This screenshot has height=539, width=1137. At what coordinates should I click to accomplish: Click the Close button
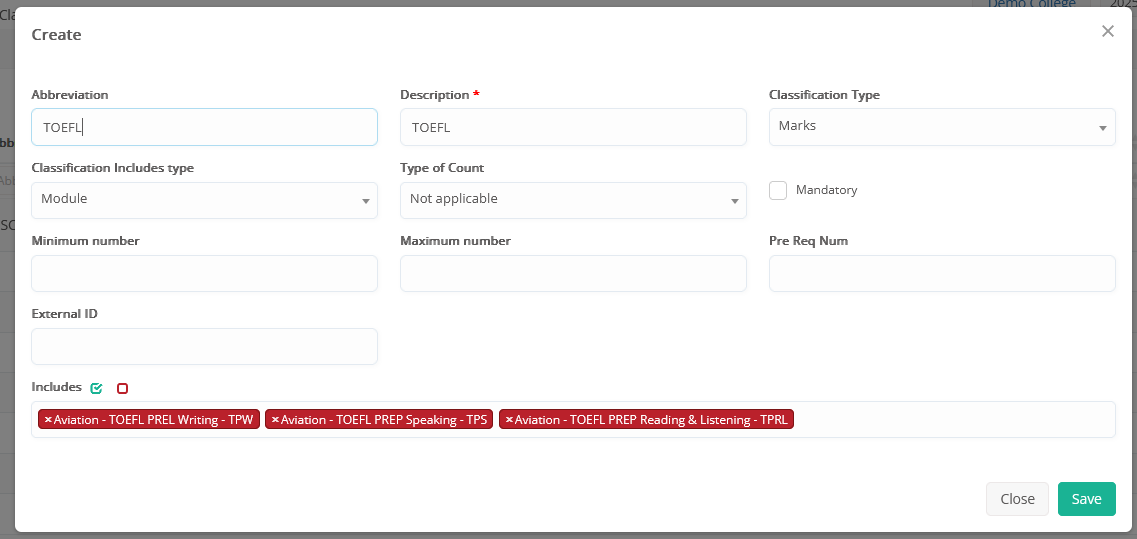click(1017, 499)
